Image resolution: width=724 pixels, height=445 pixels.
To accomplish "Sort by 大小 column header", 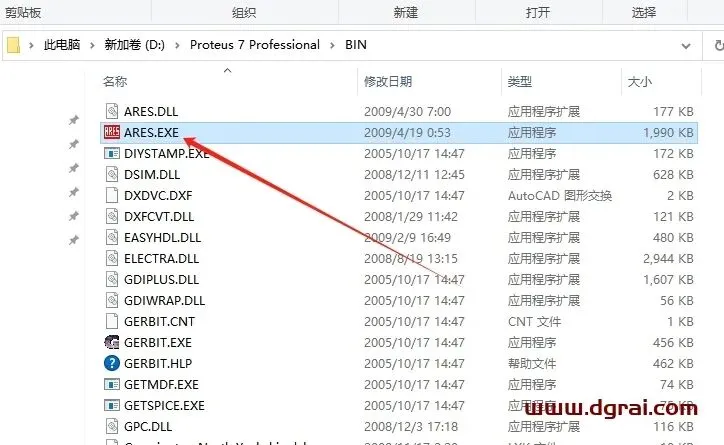I will point(640,82).
